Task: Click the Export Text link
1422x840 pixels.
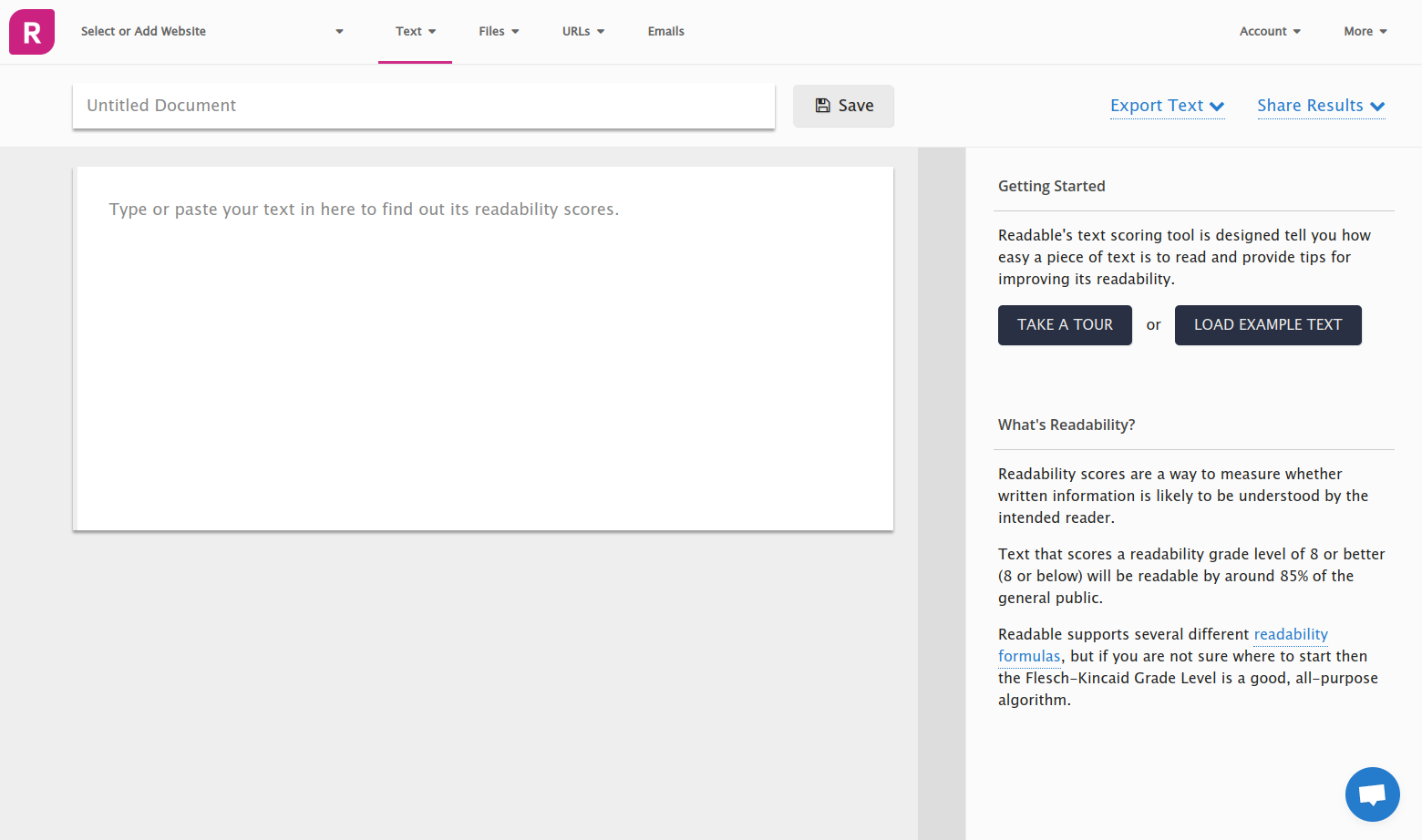Action: (x=1156, y=106)
